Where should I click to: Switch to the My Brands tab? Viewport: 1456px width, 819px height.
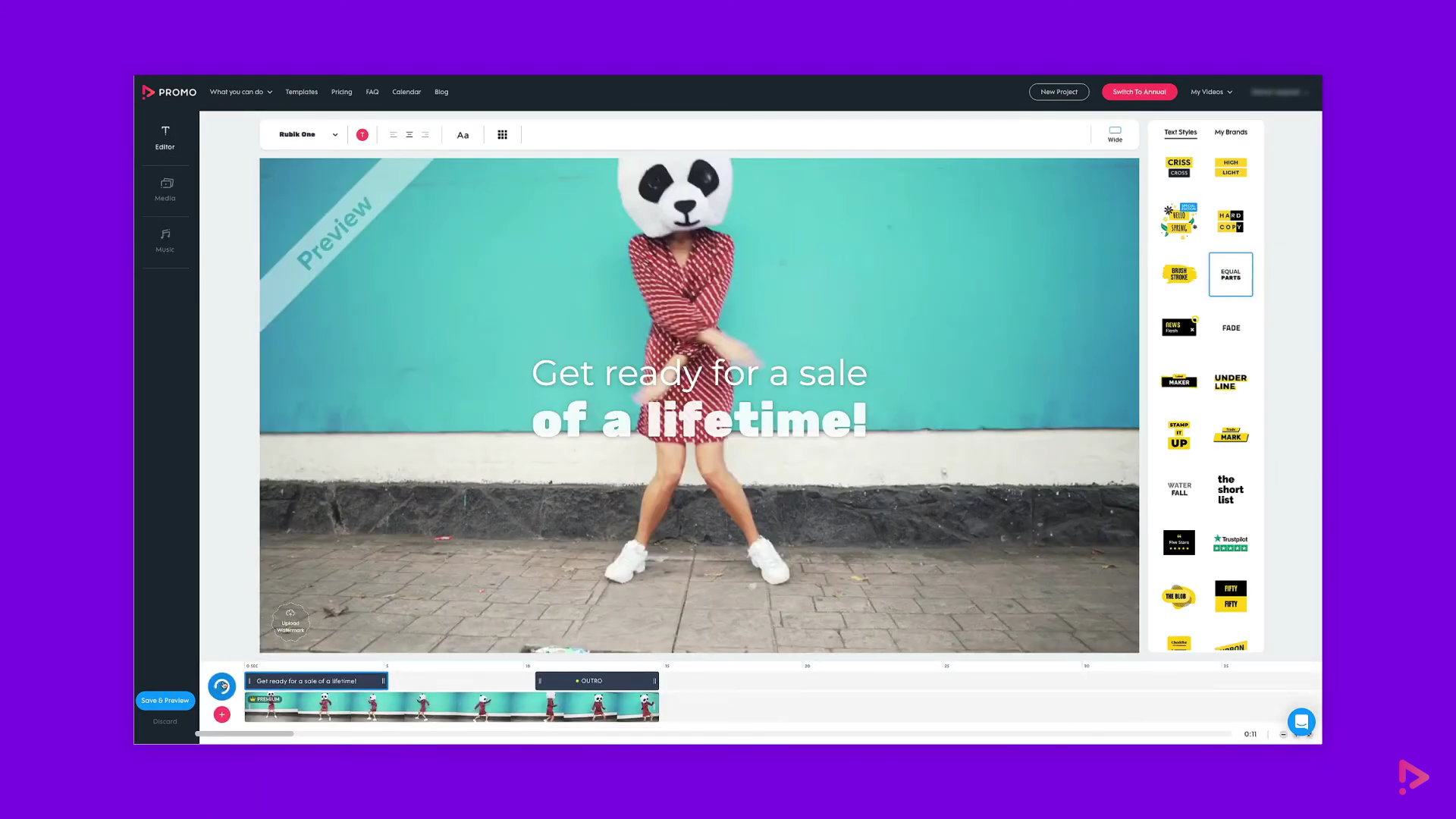[x=1231, y=132]
